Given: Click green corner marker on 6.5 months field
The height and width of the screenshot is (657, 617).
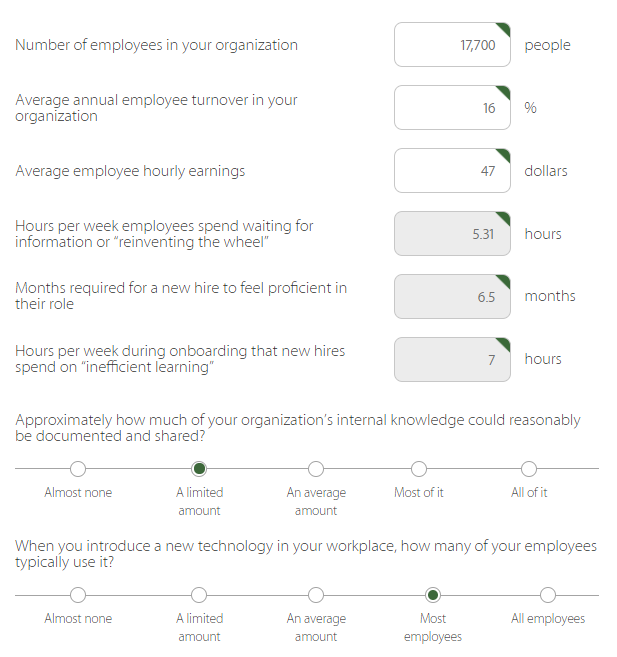Looking at the screenshot, I should (504, 280).
